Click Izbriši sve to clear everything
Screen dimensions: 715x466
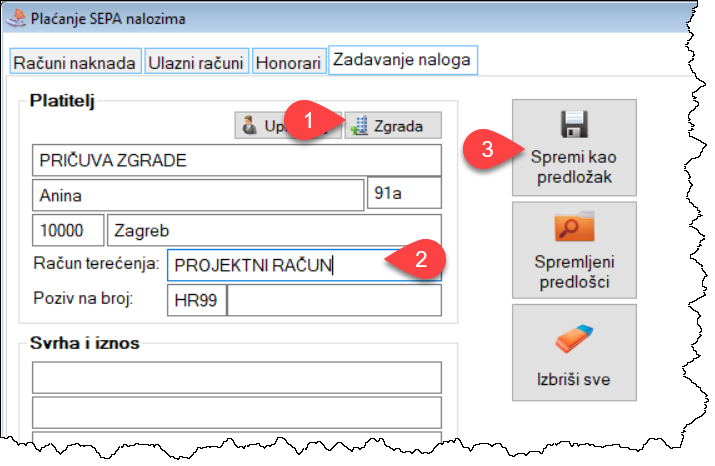[574, 353]
